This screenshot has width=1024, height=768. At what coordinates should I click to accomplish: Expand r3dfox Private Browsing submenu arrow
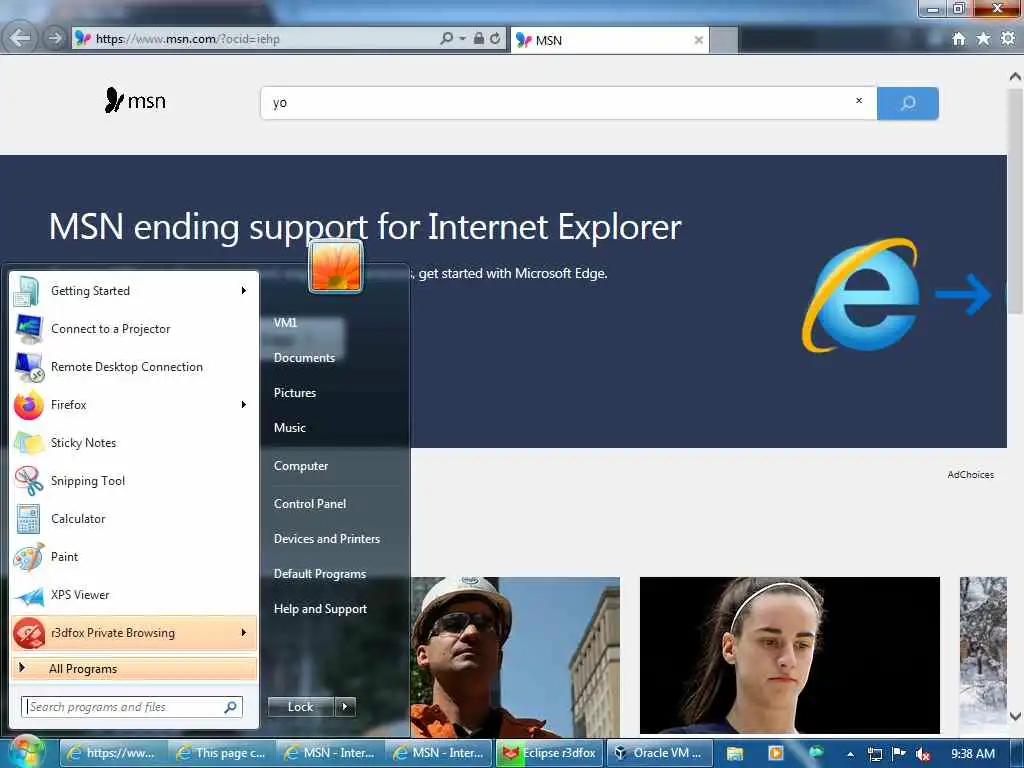[x=244, y=633]
